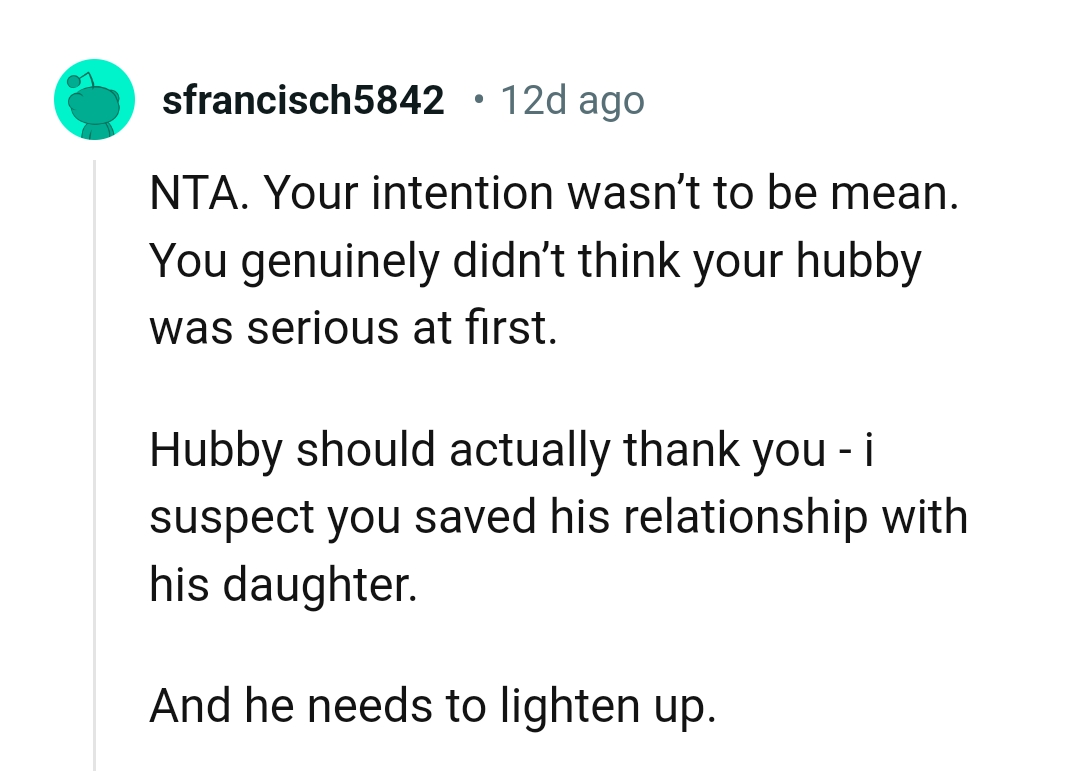Click the text "his daughter."

[x=282, y=584]
